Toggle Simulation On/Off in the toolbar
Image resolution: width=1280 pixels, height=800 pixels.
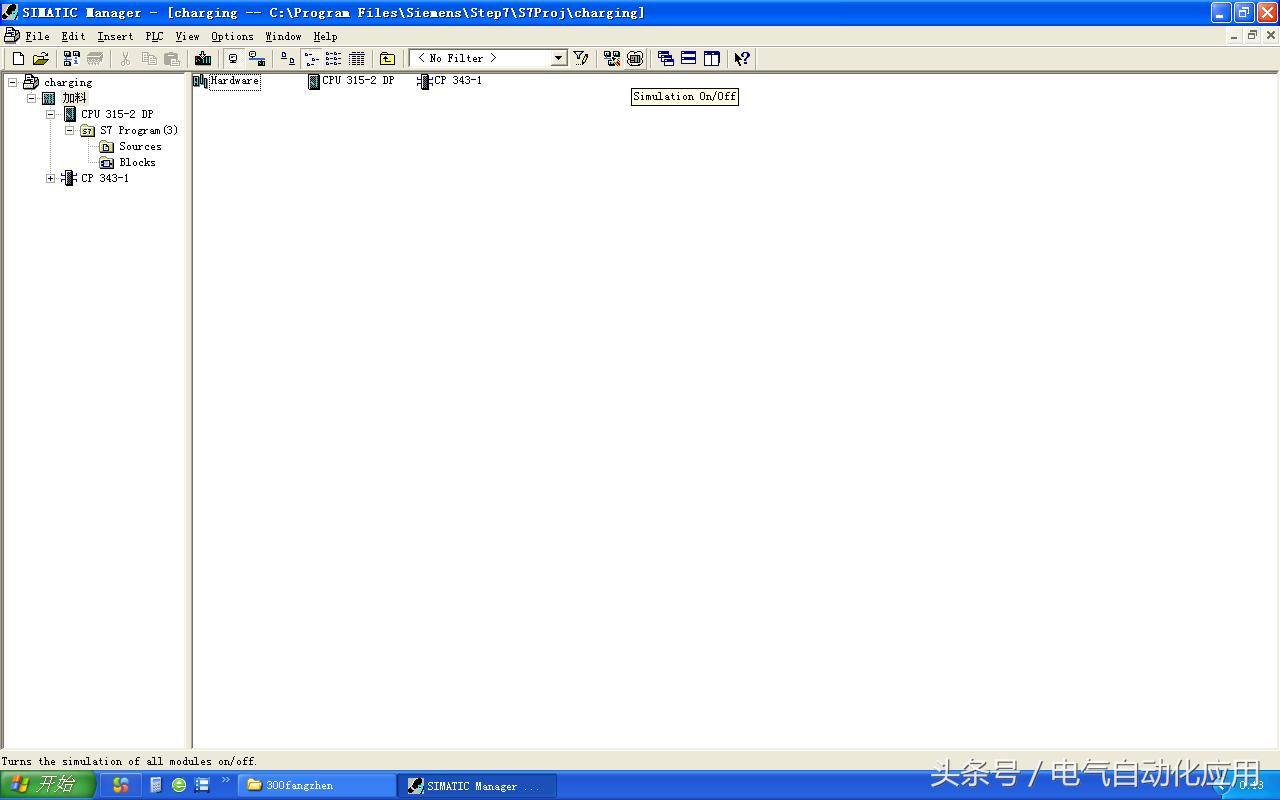635,59
